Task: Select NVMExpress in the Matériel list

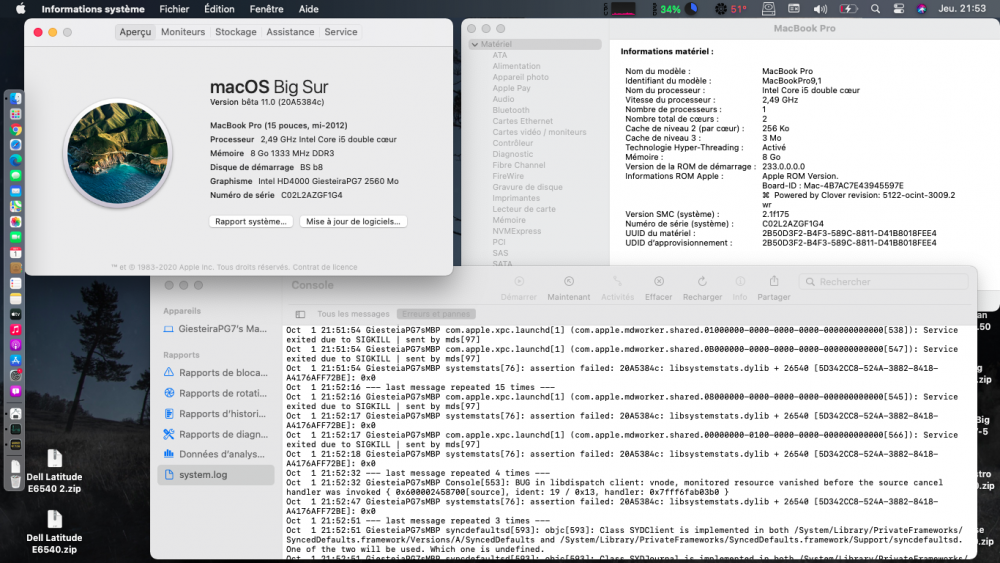Action: tap(517, 231)
